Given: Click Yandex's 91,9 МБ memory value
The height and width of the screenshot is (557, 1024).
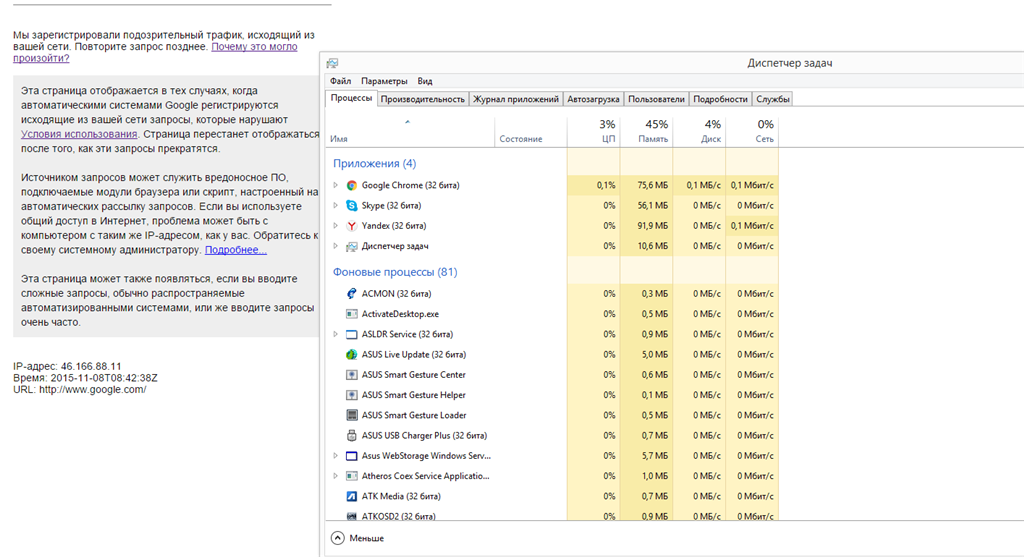Looking at the screenshot, I should pos(653,226).
